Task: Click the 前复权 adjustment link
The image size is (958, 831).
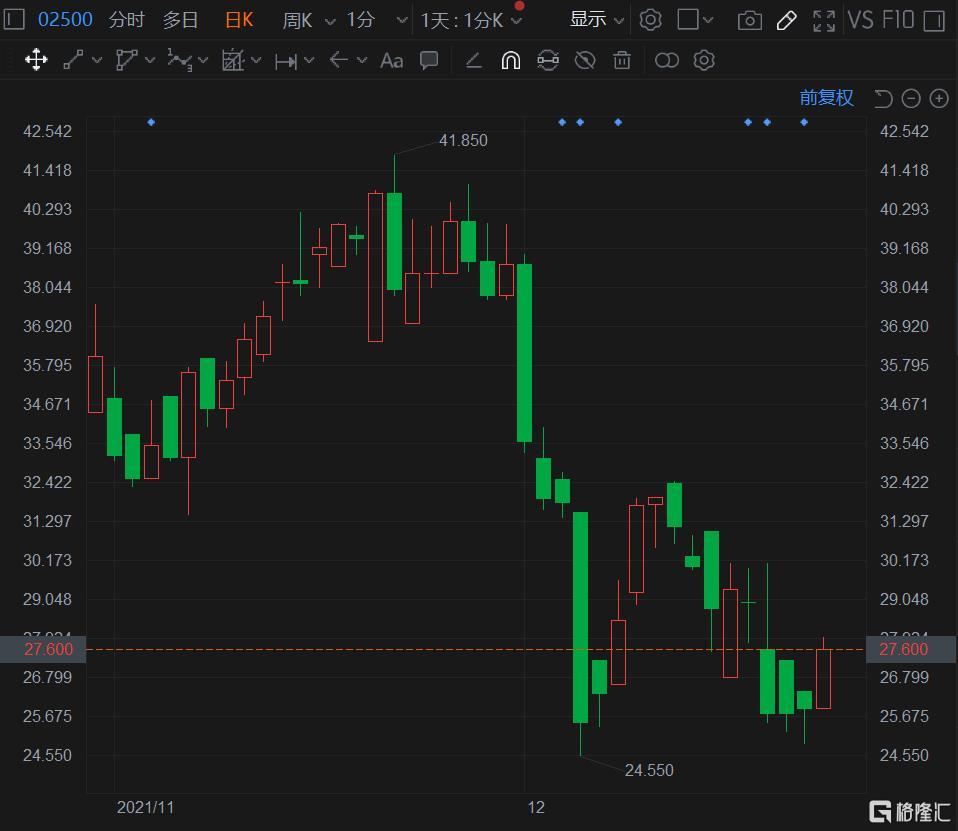Action: point(826,98)
